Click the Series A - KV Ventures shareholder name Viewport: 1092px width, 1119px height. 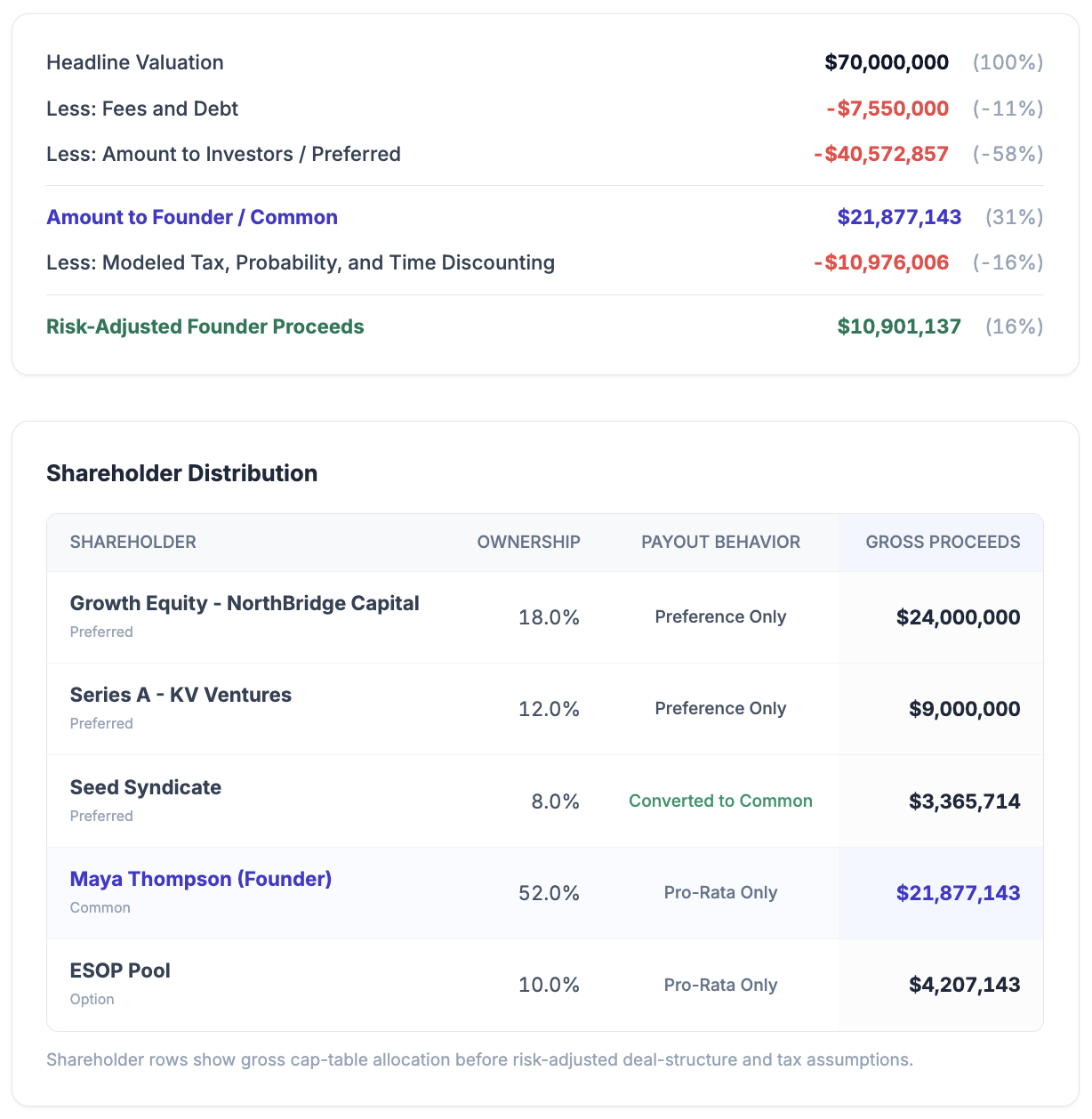click(x=181, y=695)
